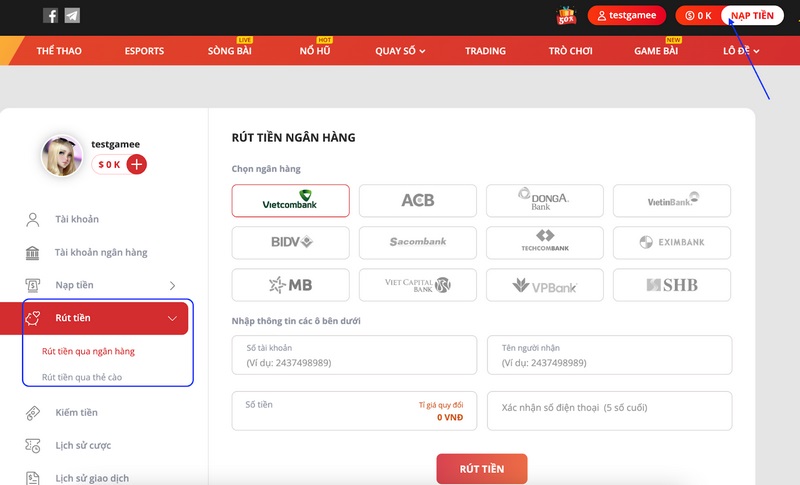800x485 pixels.
Task: Click the red plus icon beside balance
Action: [137, 165]
